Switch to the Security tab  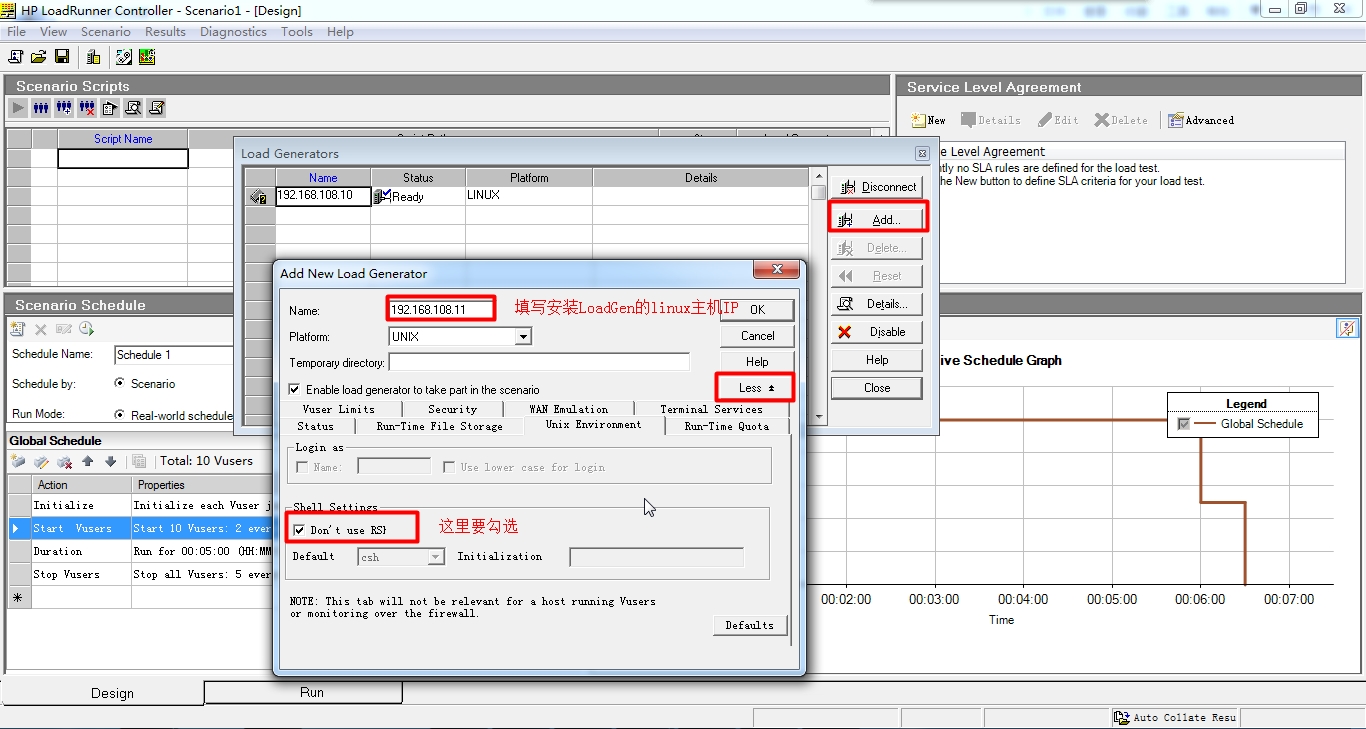[x=453, y=409]
